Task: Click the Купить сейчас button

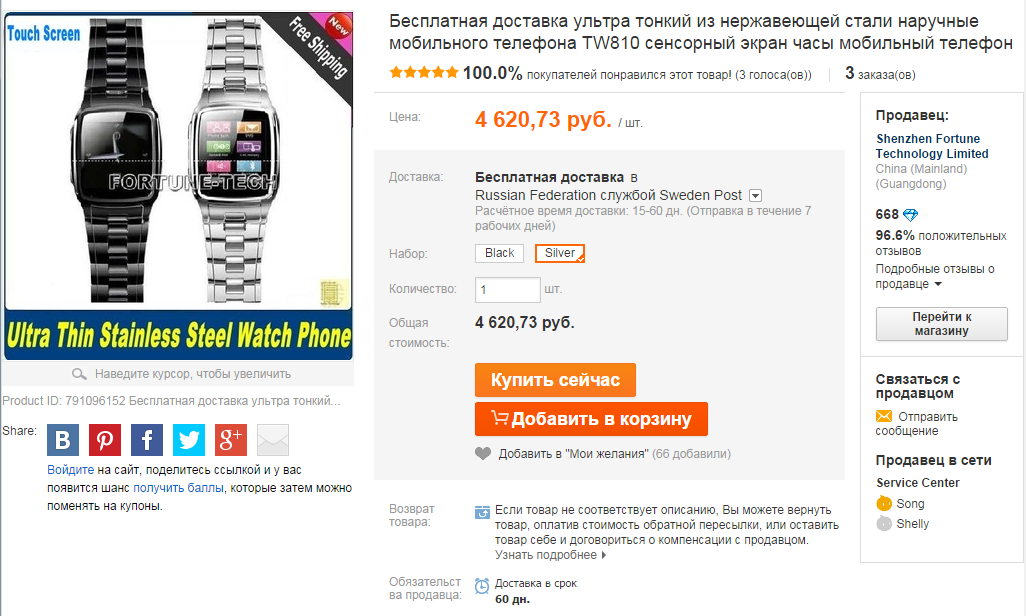Action: [x=555, y=380]
